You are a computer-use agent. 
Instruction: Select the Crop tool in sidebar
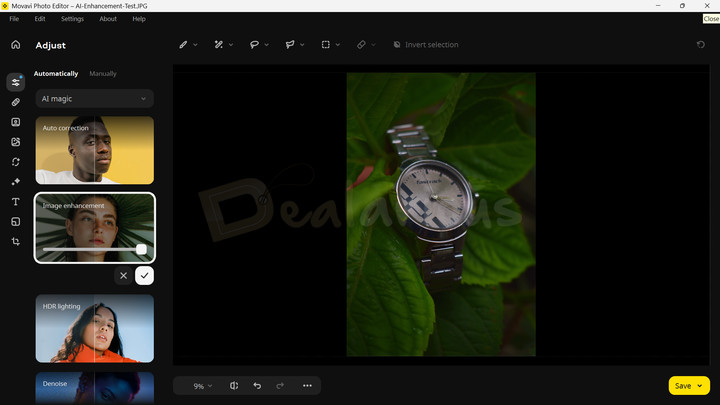16,242
